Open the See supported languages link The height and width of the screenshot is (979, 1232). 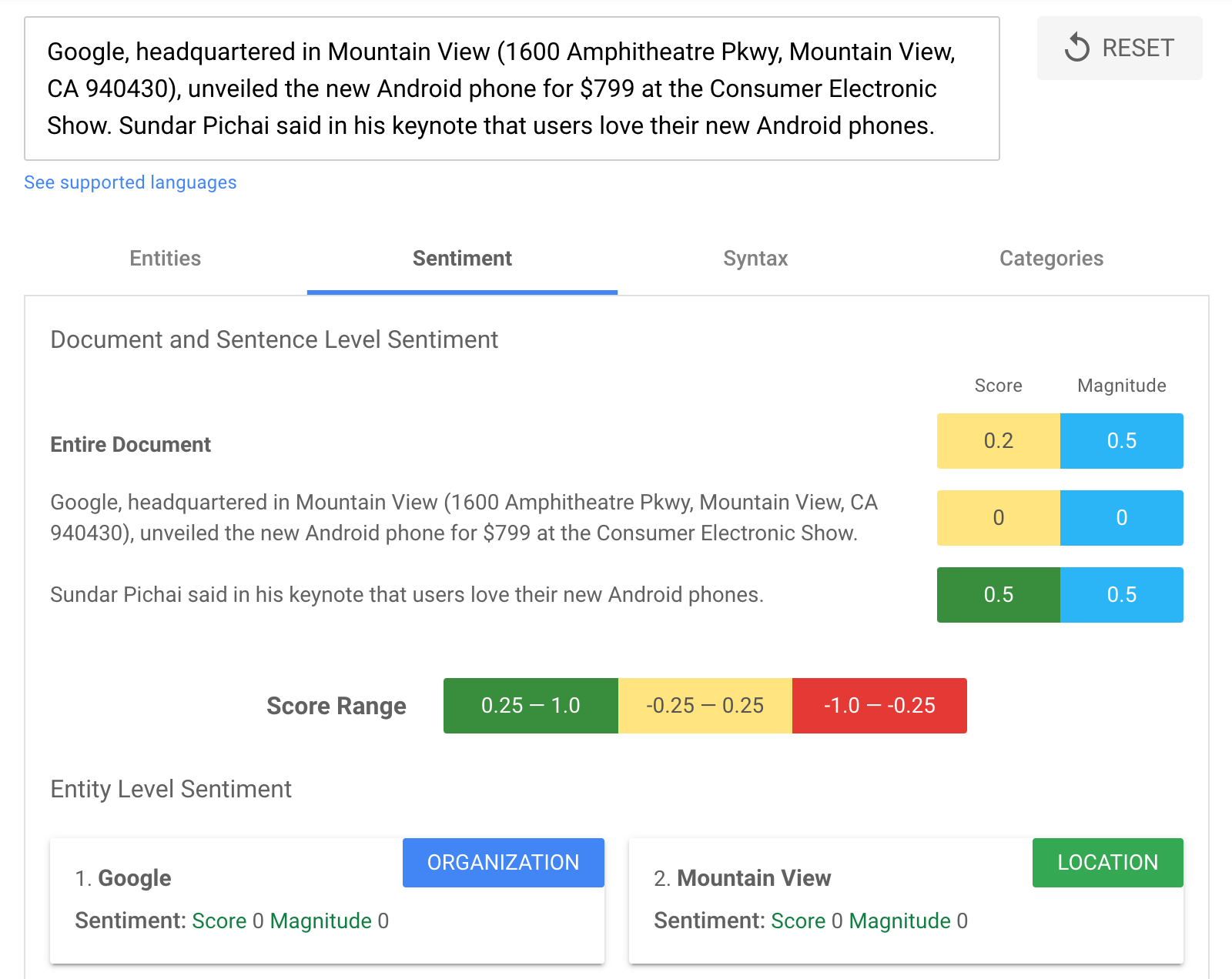pos(130,182)
